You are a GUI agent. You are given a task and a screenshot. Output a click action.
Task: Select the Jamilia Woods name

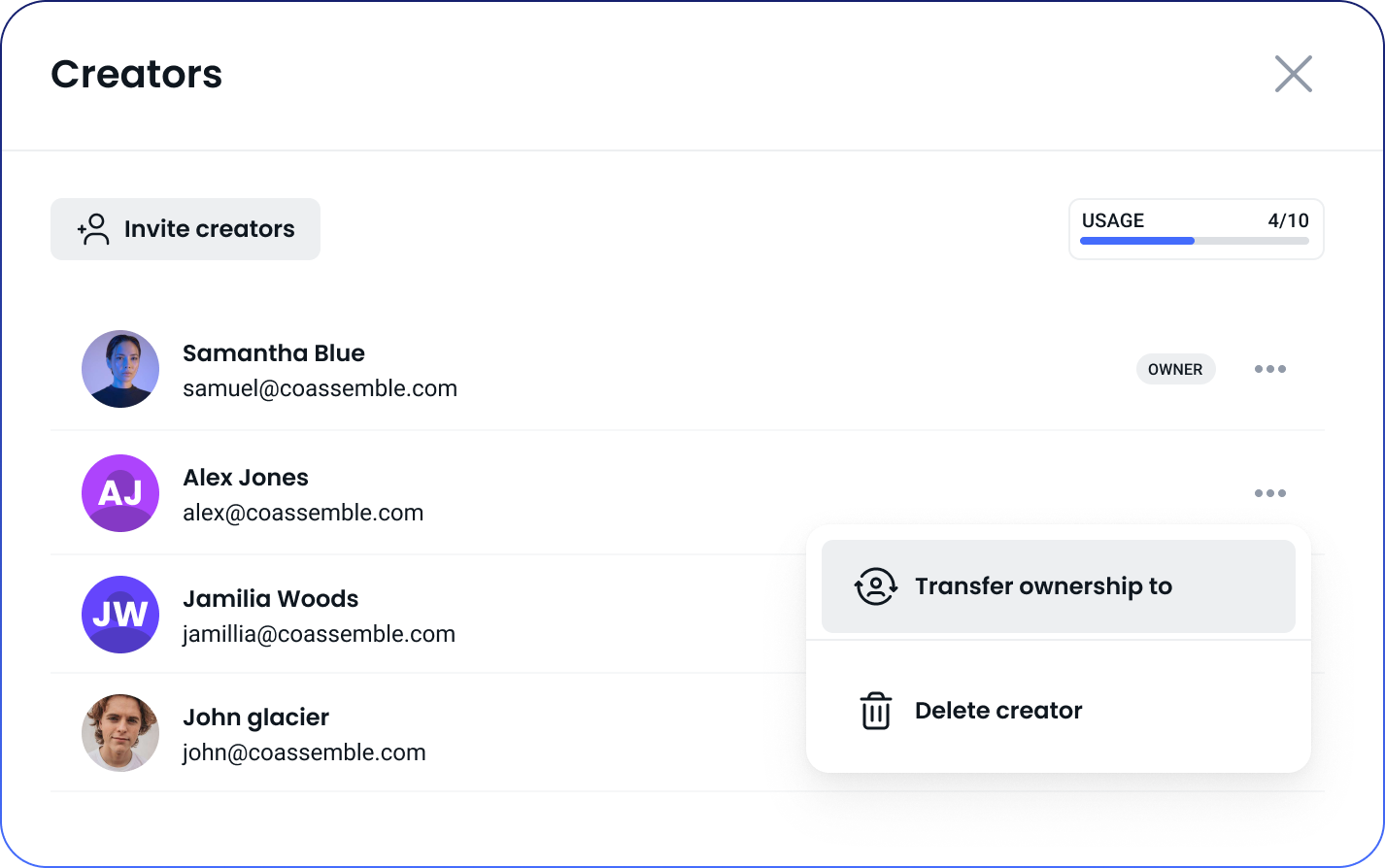click(x=271, y=599)
